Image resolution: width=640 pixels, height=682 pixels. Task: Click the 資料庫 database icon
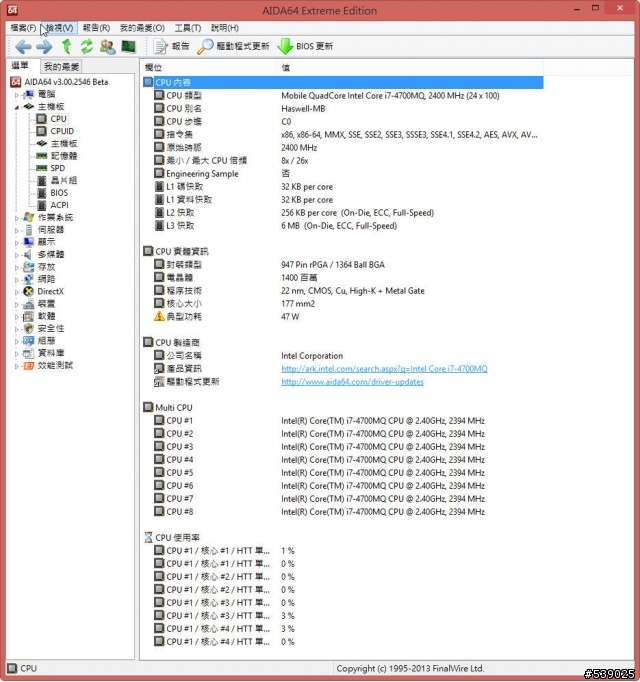click(29, 353)
